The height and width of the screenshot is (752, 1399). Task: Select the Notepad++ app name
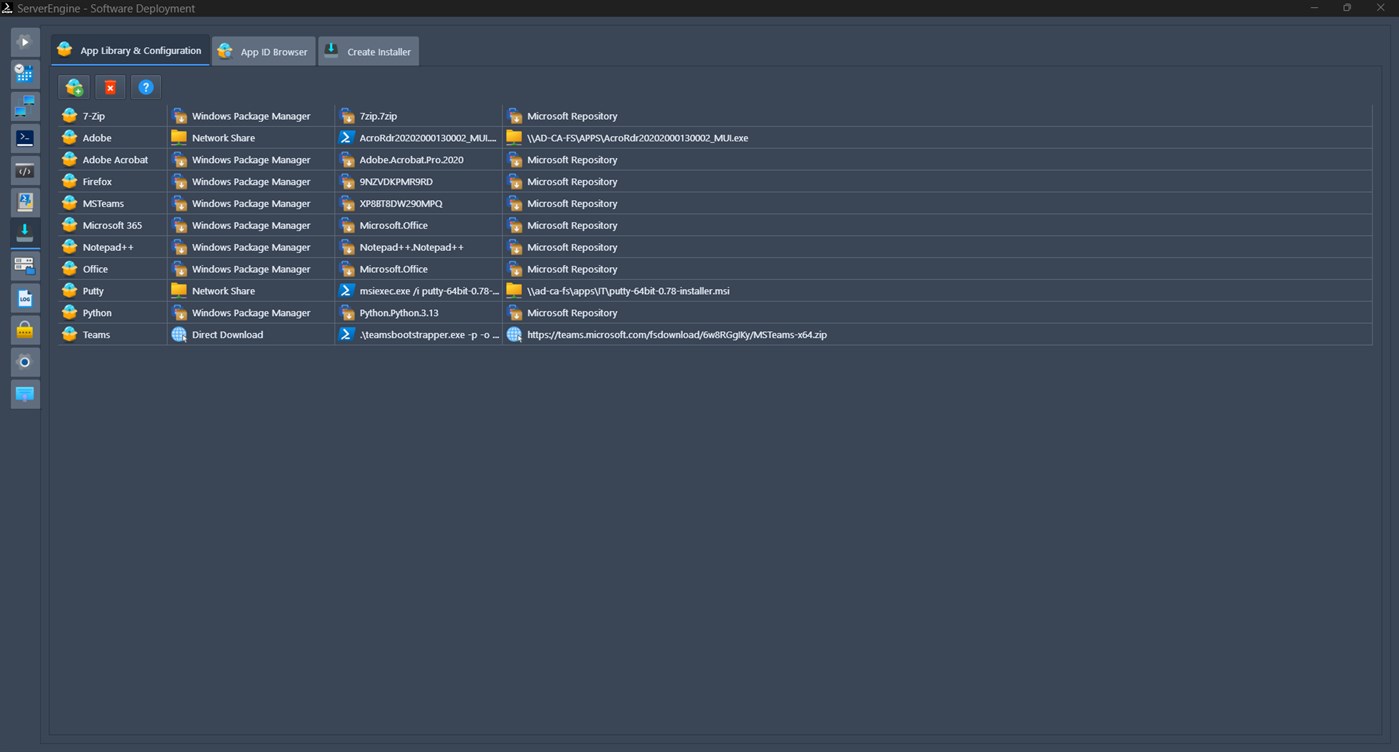(108, 248)
